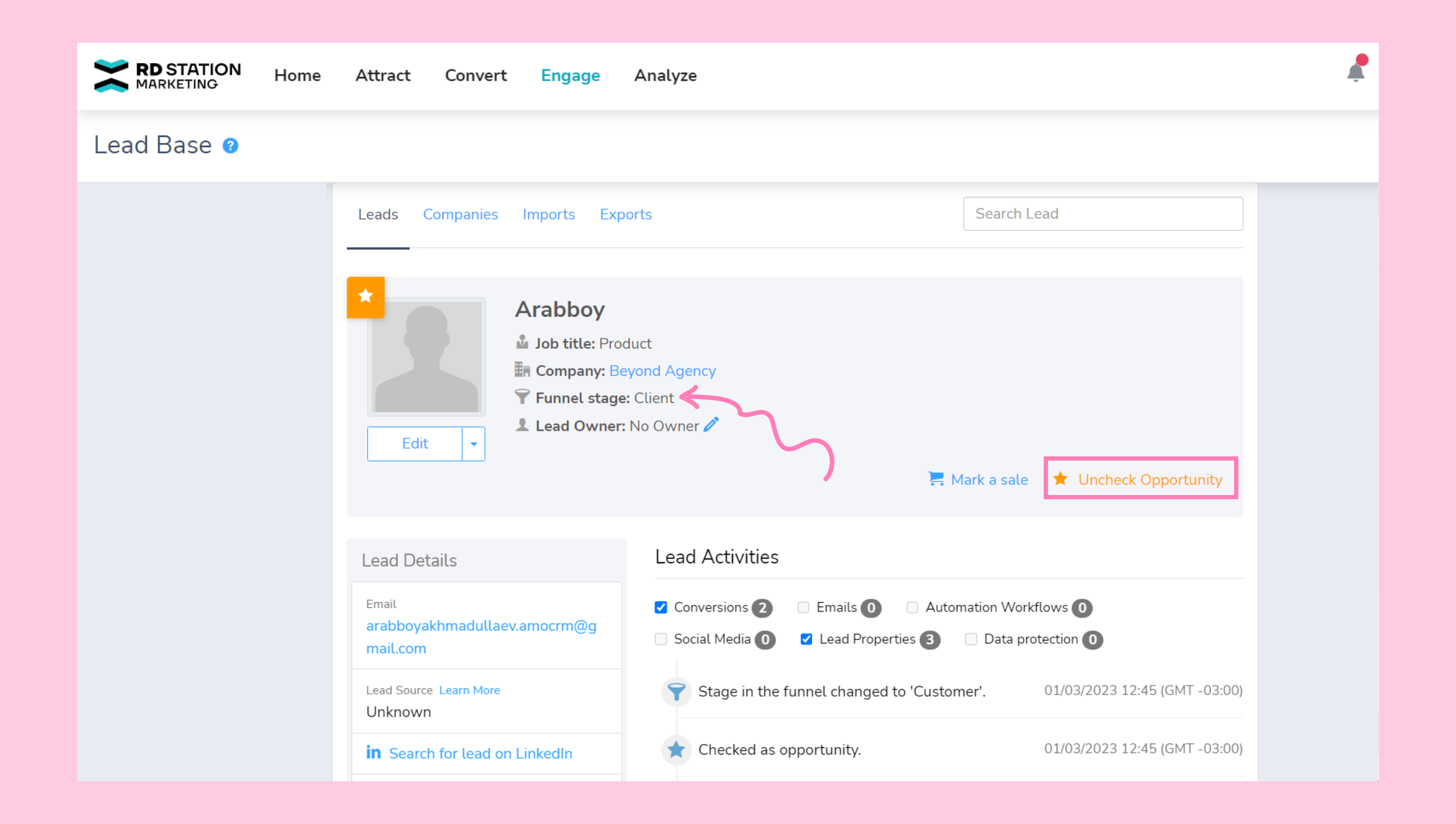Open the Engage navigation menu

tap(570, 75)
